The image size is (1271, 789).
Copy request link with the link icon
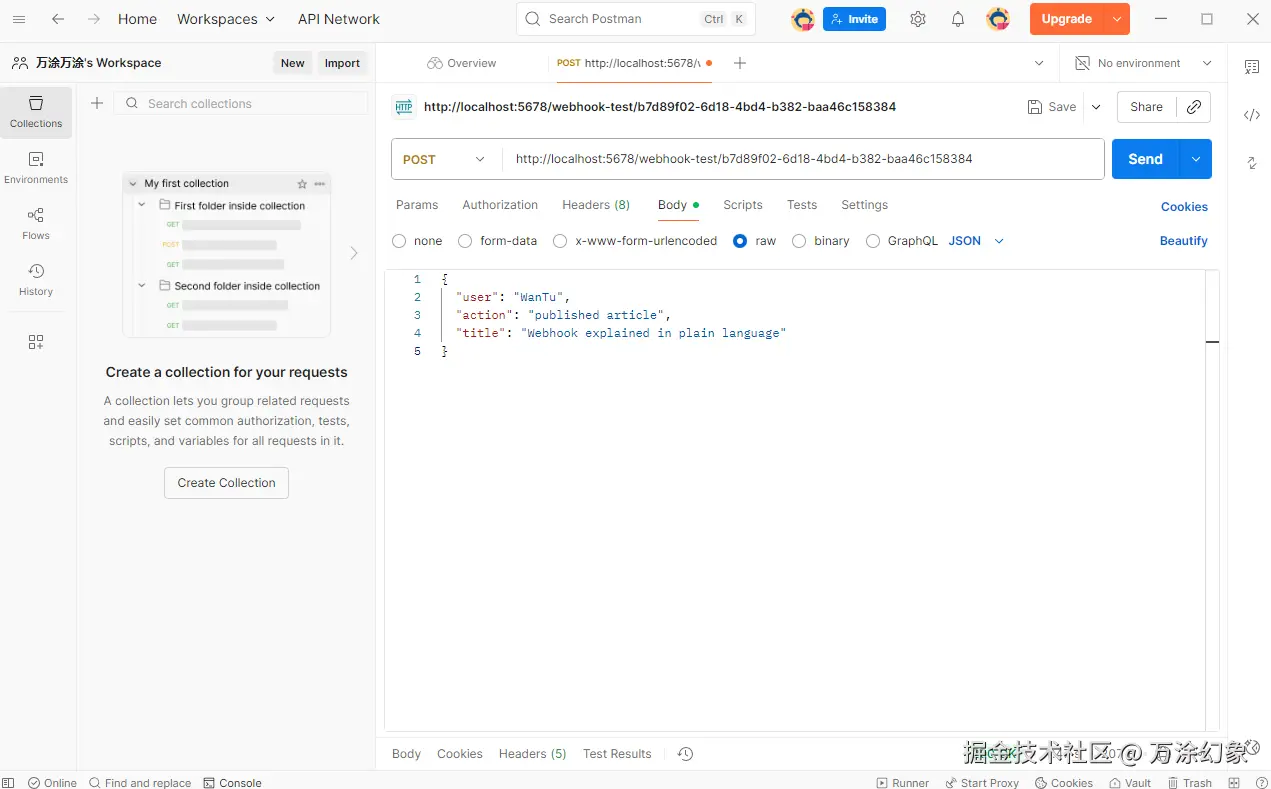1194,107
